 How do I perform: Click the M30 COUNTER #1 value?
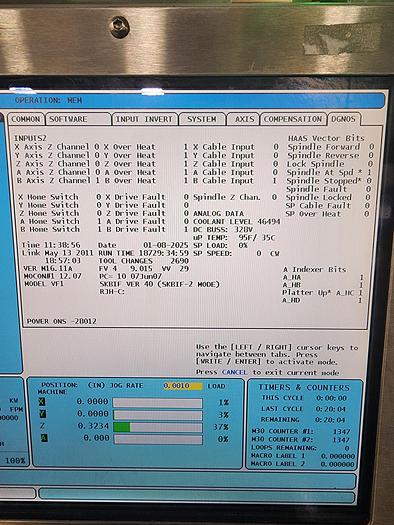pyautogui.click(x=341, y=432)
